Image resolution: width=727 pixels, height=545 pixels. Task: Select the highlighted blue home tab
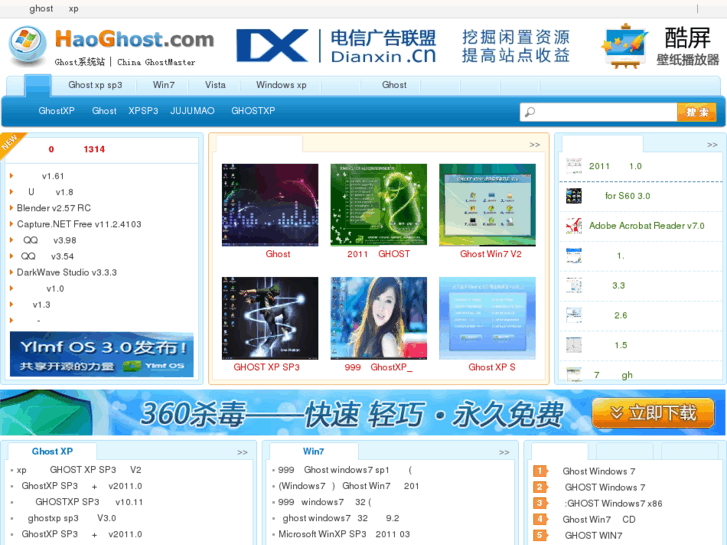38,85
